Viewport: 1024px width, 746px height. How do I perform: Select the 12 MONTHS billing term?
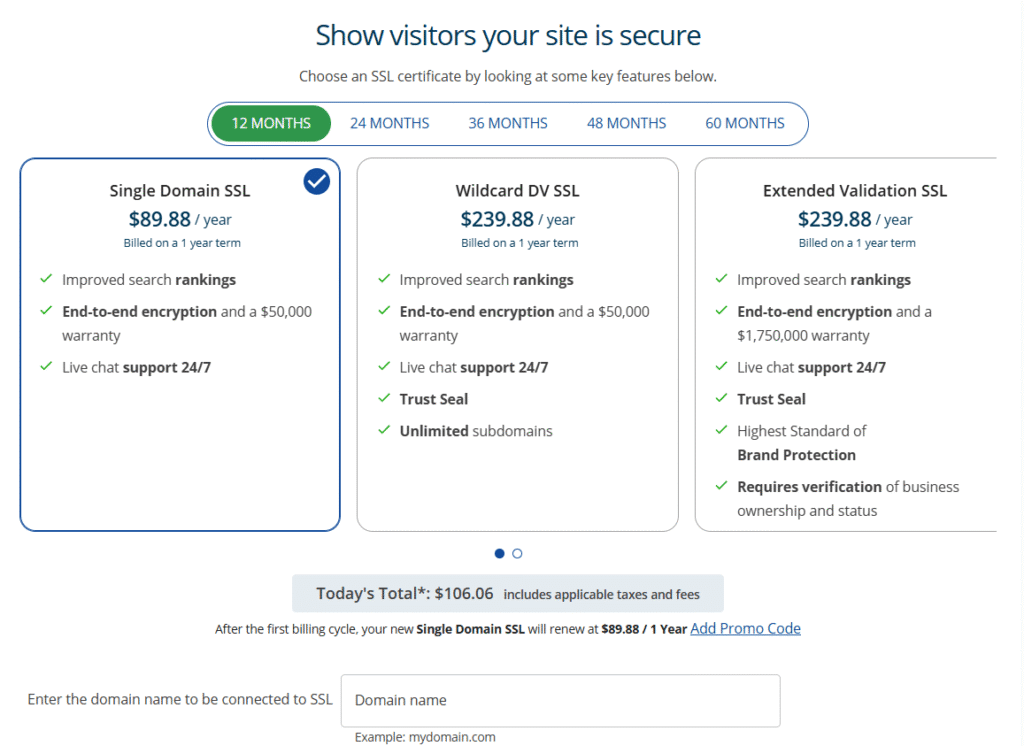[271, 124]
